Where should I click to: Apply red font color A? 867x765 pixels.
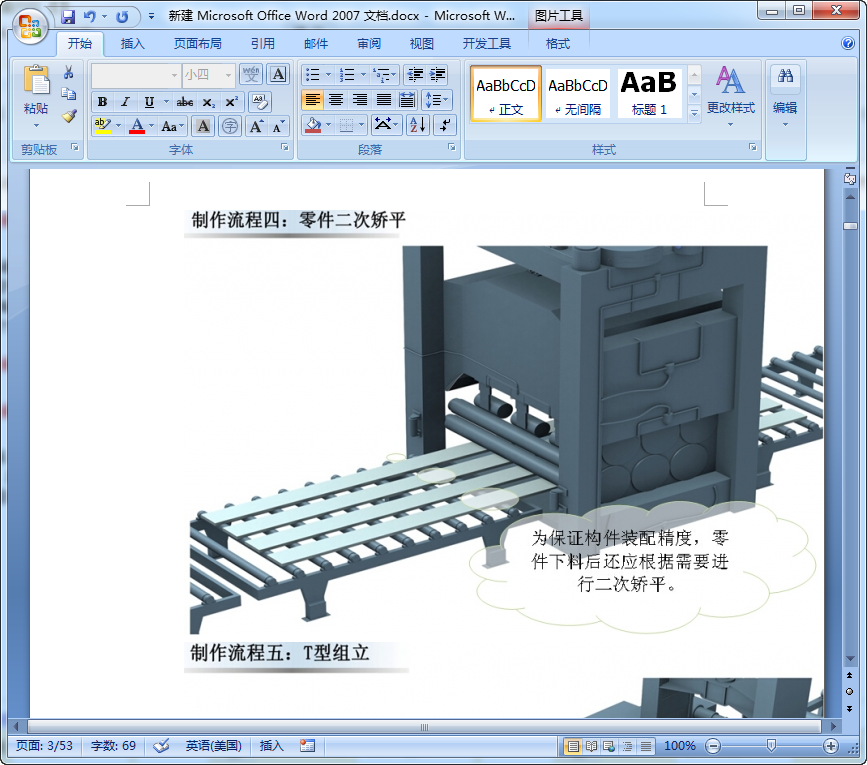tap(137, 126)
